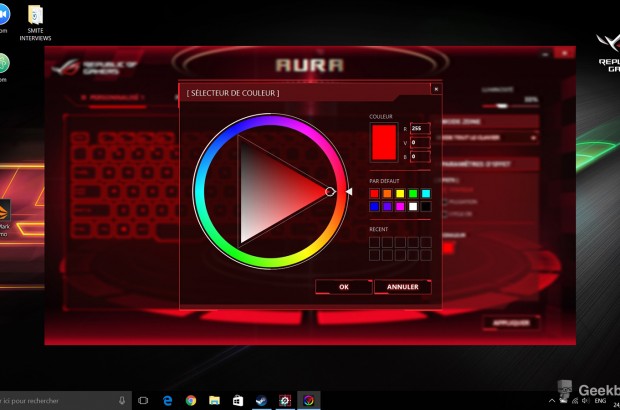
Task: Open the SMITE INTERVIEWS desktop file
Action: pos(37,21)
